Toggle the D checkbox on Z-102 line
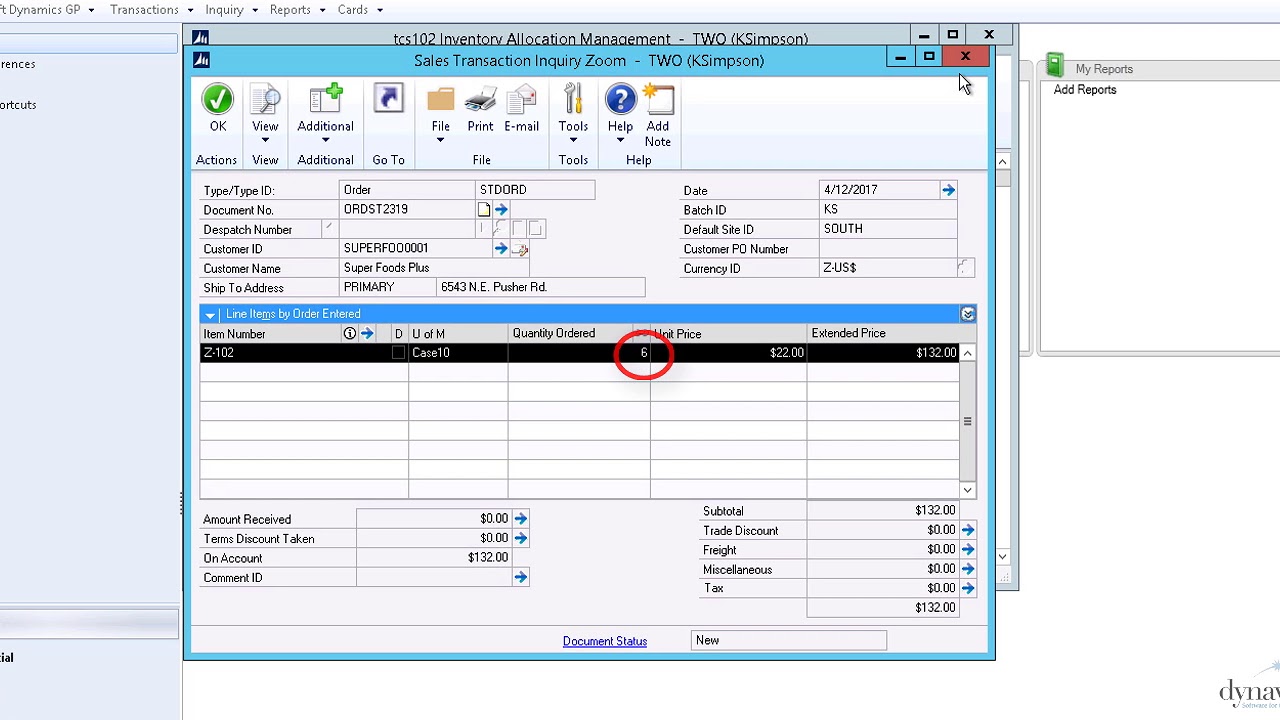This screenshot has width=1280, height=720. (x=399, y=353)
